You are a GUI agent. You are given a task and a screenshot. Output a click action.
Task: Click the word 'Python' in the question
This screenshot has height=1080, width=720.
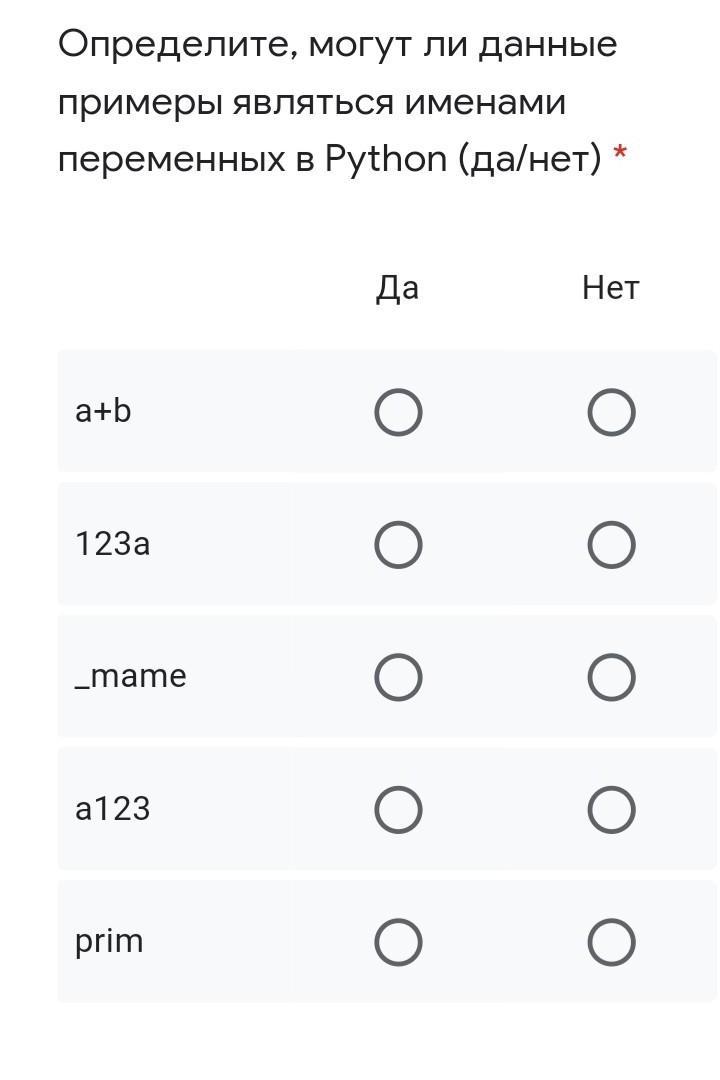pyautogui.click(x=385, y=159)
